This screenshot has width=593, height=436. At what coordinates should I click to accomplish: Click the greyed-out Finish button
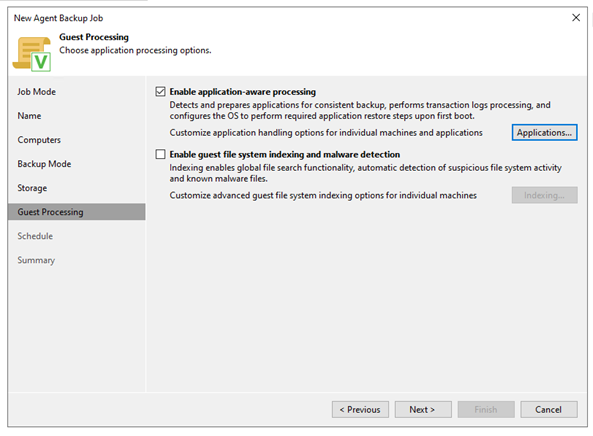pyautogui.click(x=486, y=410)
